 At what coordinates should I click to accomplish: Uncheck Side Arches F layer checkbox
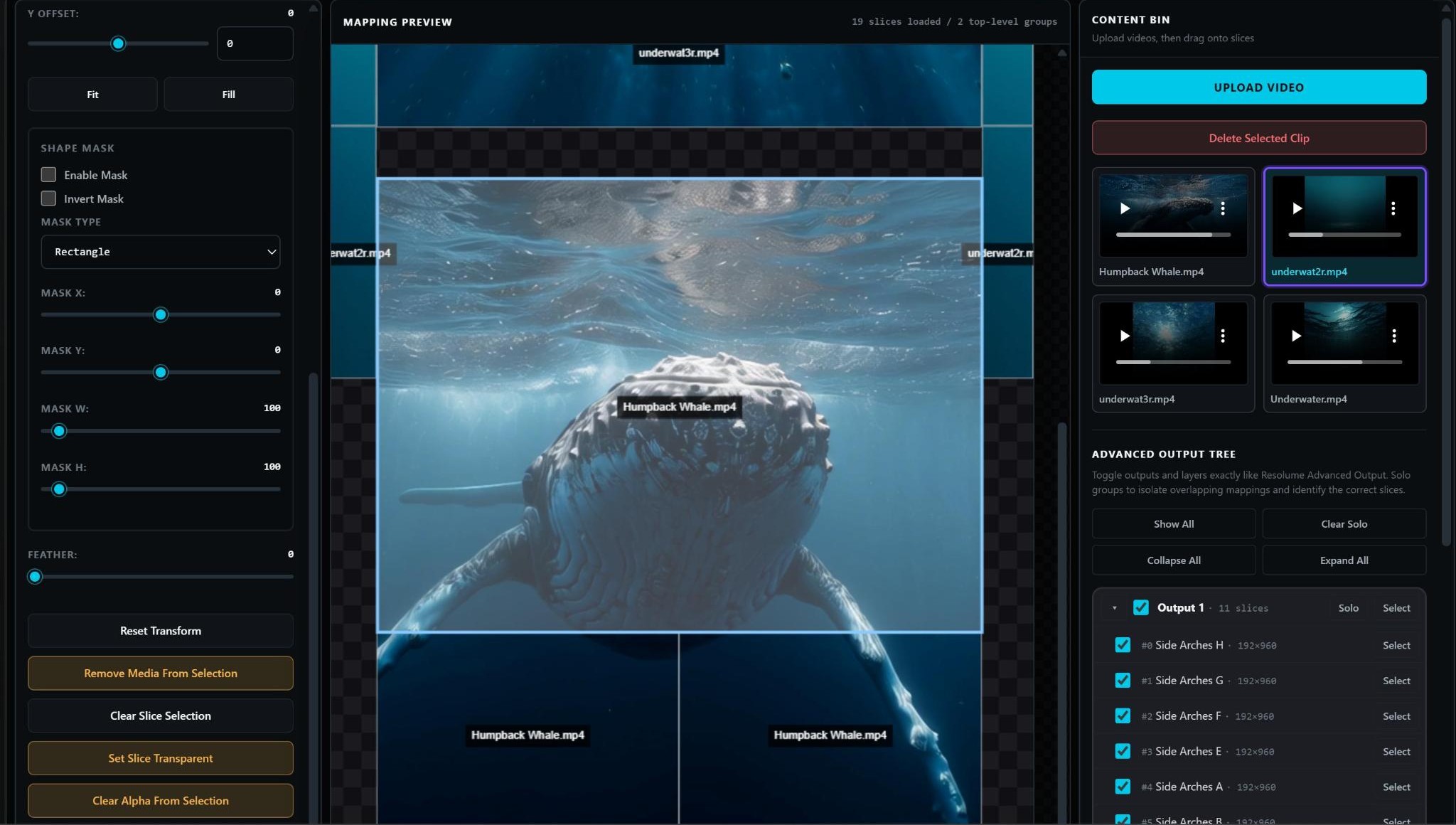[1123, 716]
